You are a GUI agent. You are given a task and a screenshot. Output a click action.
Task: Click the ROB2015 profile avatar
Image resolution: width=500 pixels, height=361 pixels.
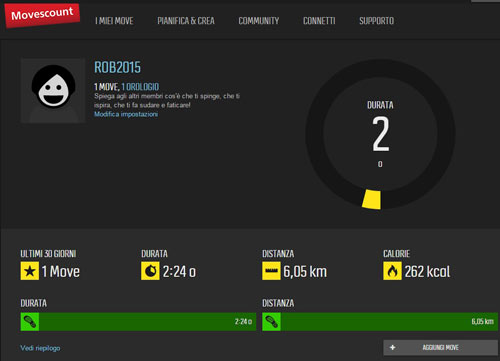(x=53, y=91)
